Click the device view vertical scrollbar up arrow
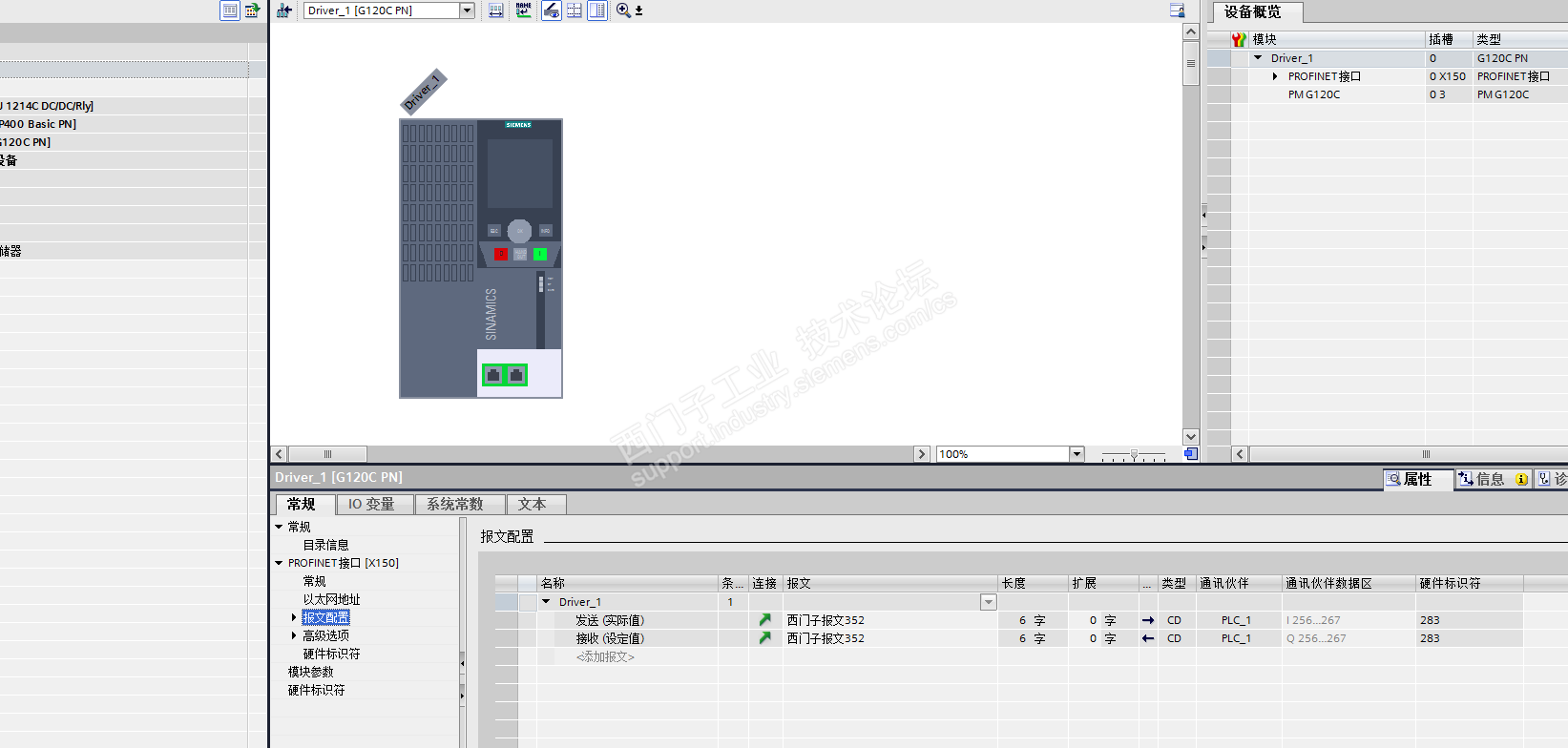The image size is (1568, 748). pyautogui.click(x=1191, y=31)
